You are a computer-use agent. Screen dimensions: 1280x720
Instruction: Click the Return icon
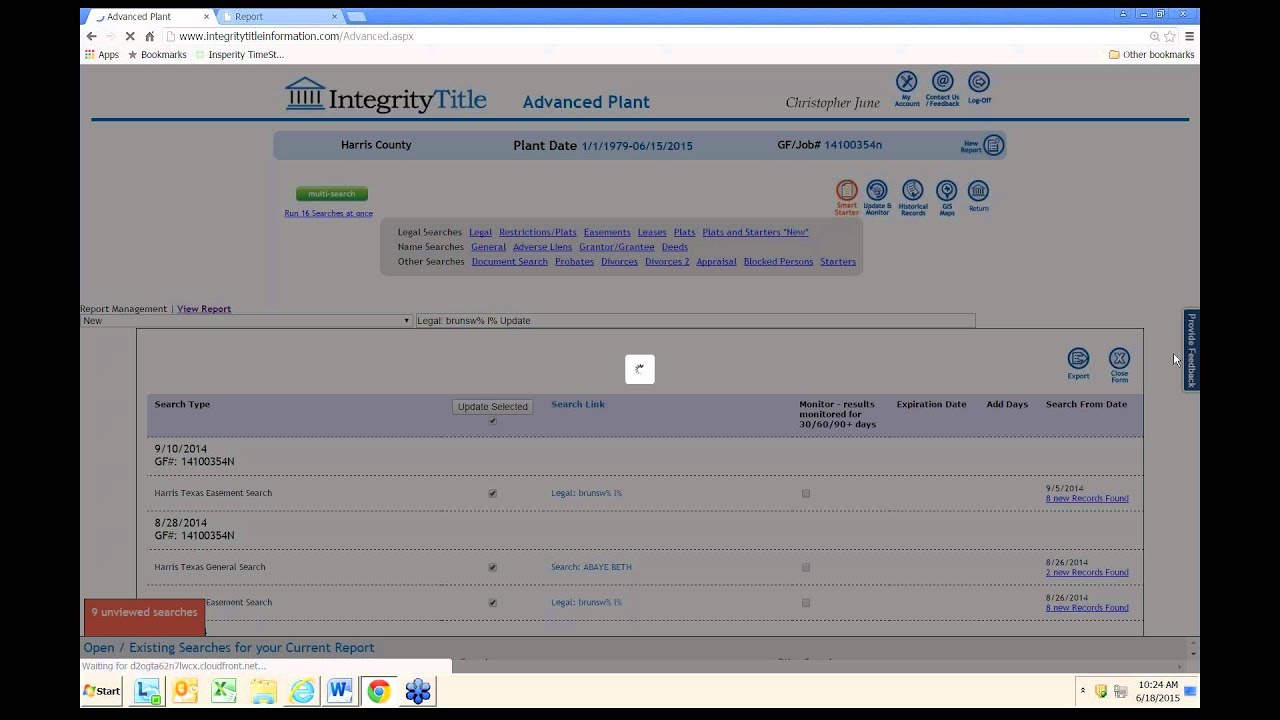[978, 196]
